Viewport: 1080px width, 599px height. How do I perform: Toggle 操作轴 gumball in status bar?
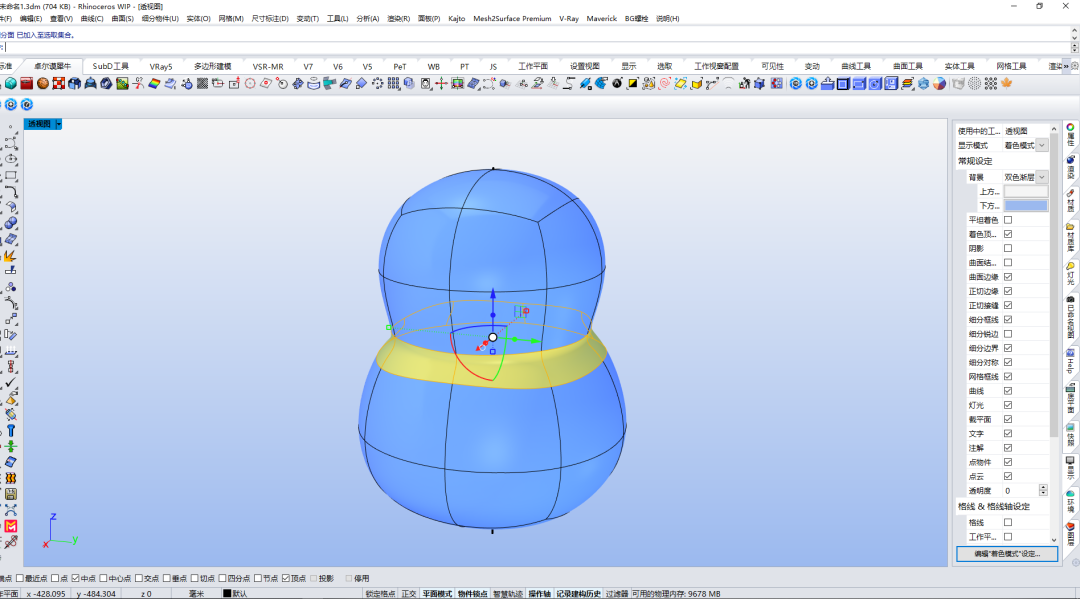(x=539, y=593)
